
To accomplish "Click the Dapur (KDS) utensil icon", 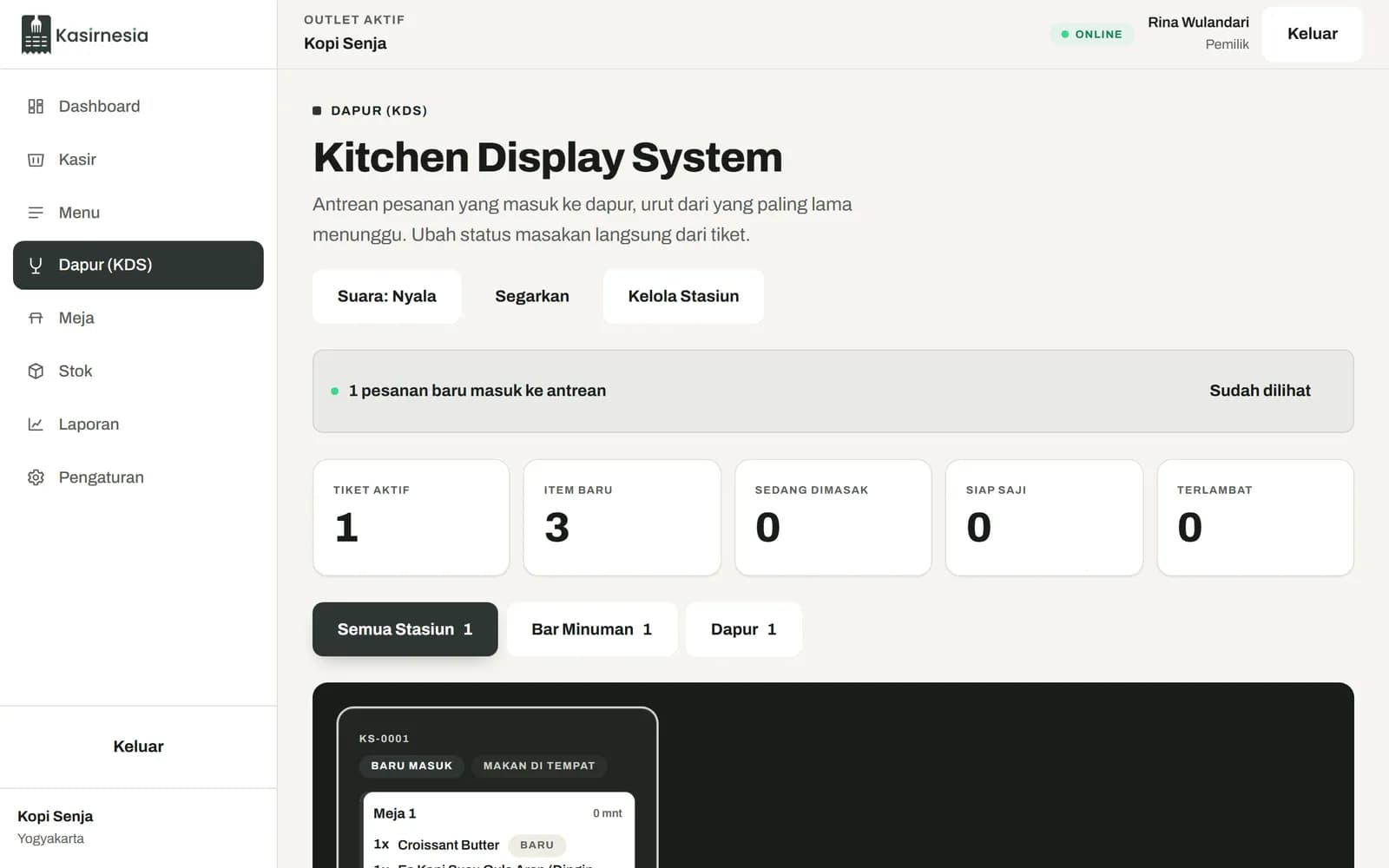I will coord(36,266).
